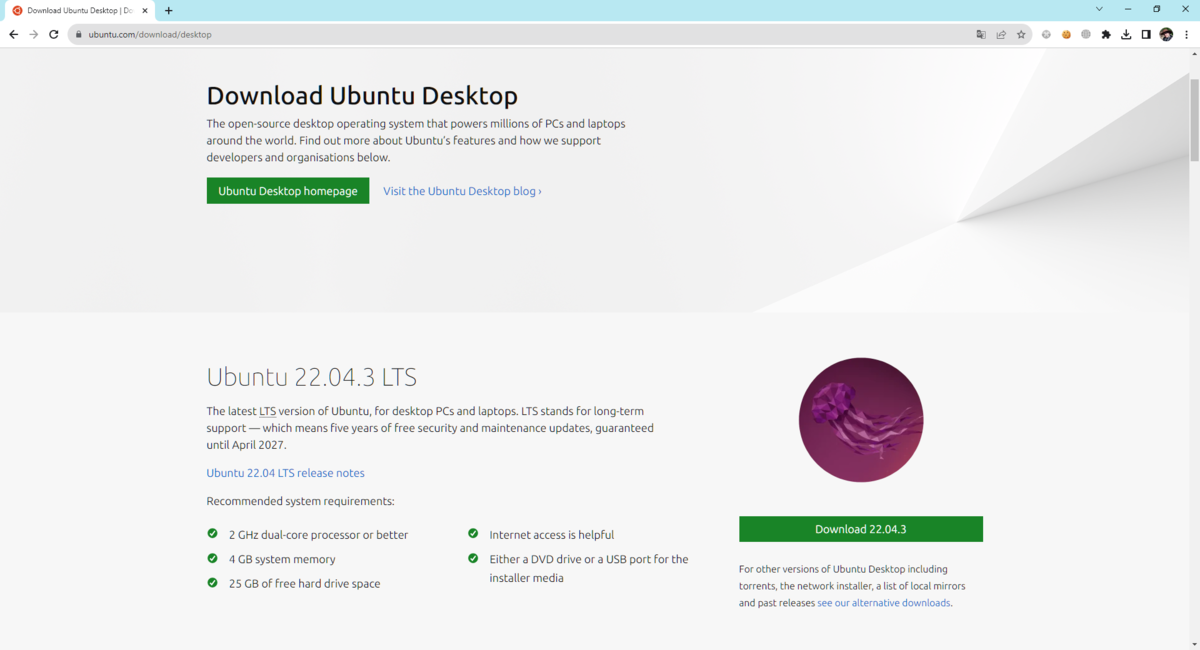Click '25 GB of free hard drive space'
Image resolution: width=1200 pixels, height=650 pixels.
(304, 583)
